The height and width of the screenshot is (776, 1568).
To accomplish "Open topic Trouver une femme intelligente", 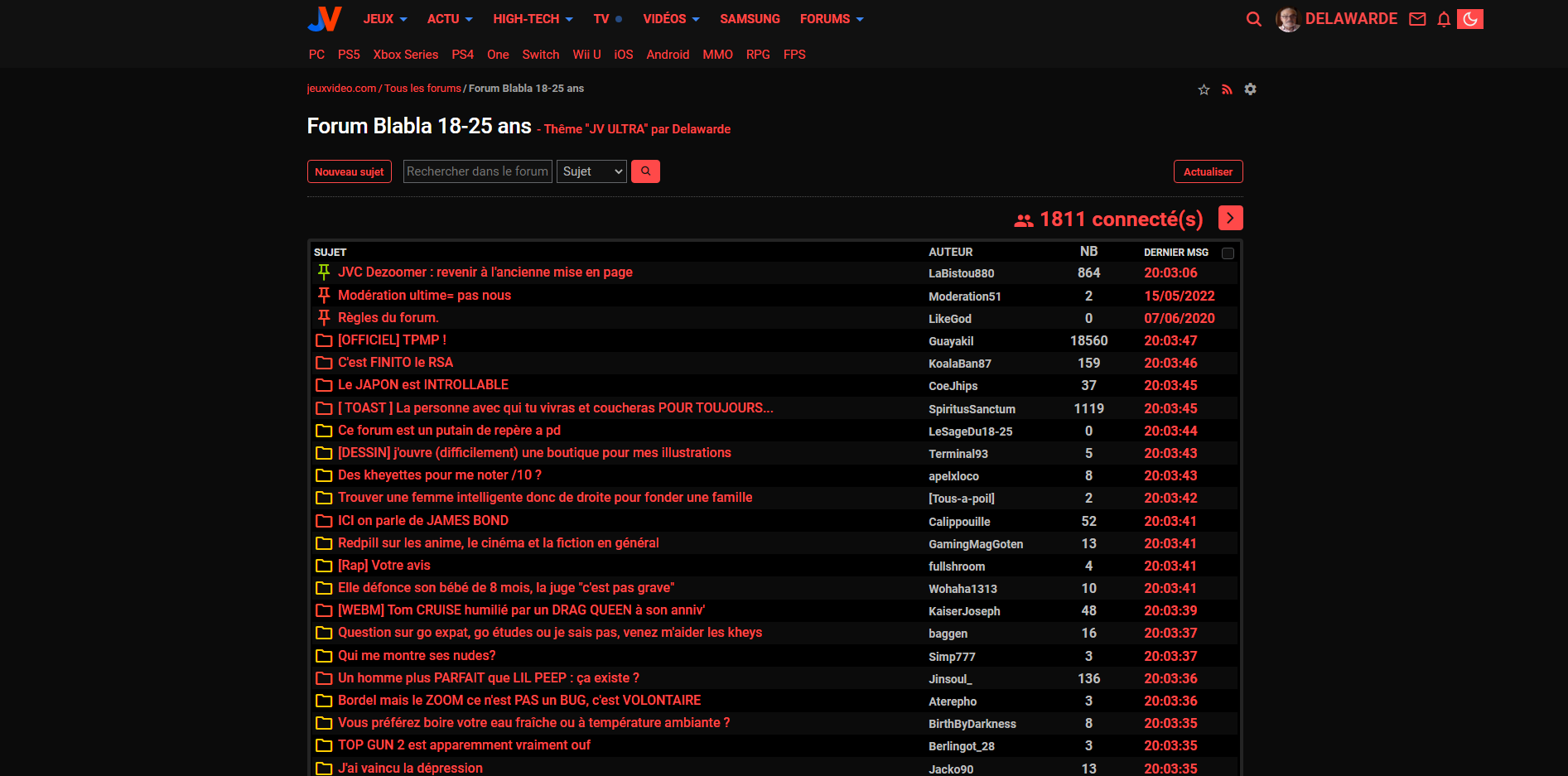I will pyautogui.click(x=545, y=498).
